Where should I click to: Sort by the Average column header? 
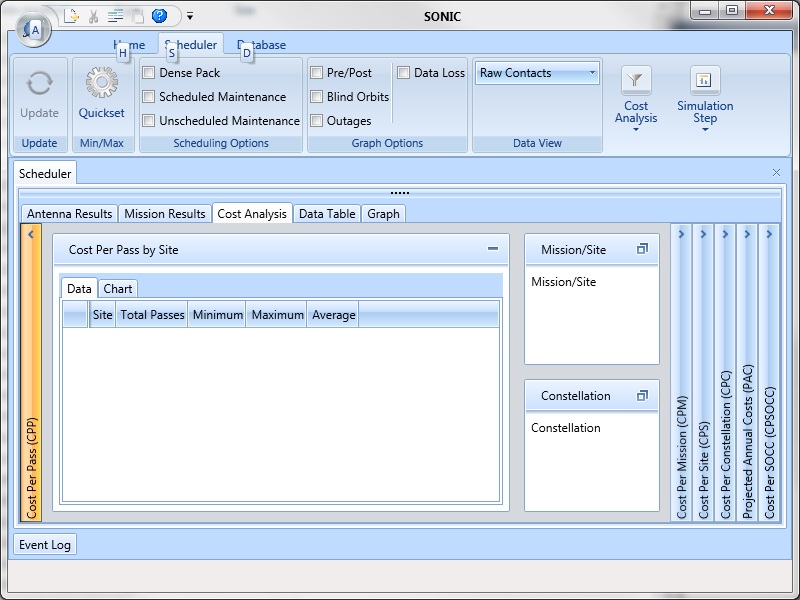tap(333, 315)
